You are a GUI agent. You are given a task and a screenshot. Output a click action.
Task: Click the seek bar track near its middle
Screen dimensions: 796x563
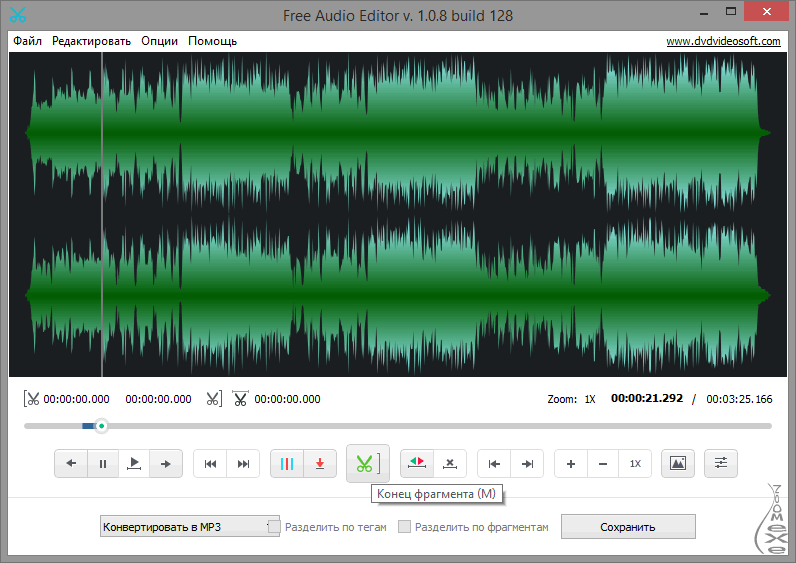point(398,426)
